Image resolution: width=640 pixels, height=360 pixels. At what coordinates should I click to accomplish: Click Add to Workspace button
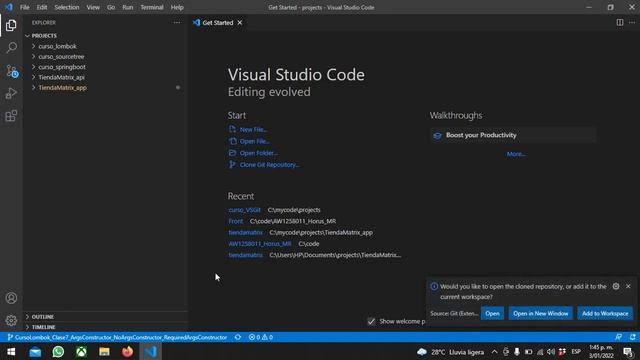[605, 313]
